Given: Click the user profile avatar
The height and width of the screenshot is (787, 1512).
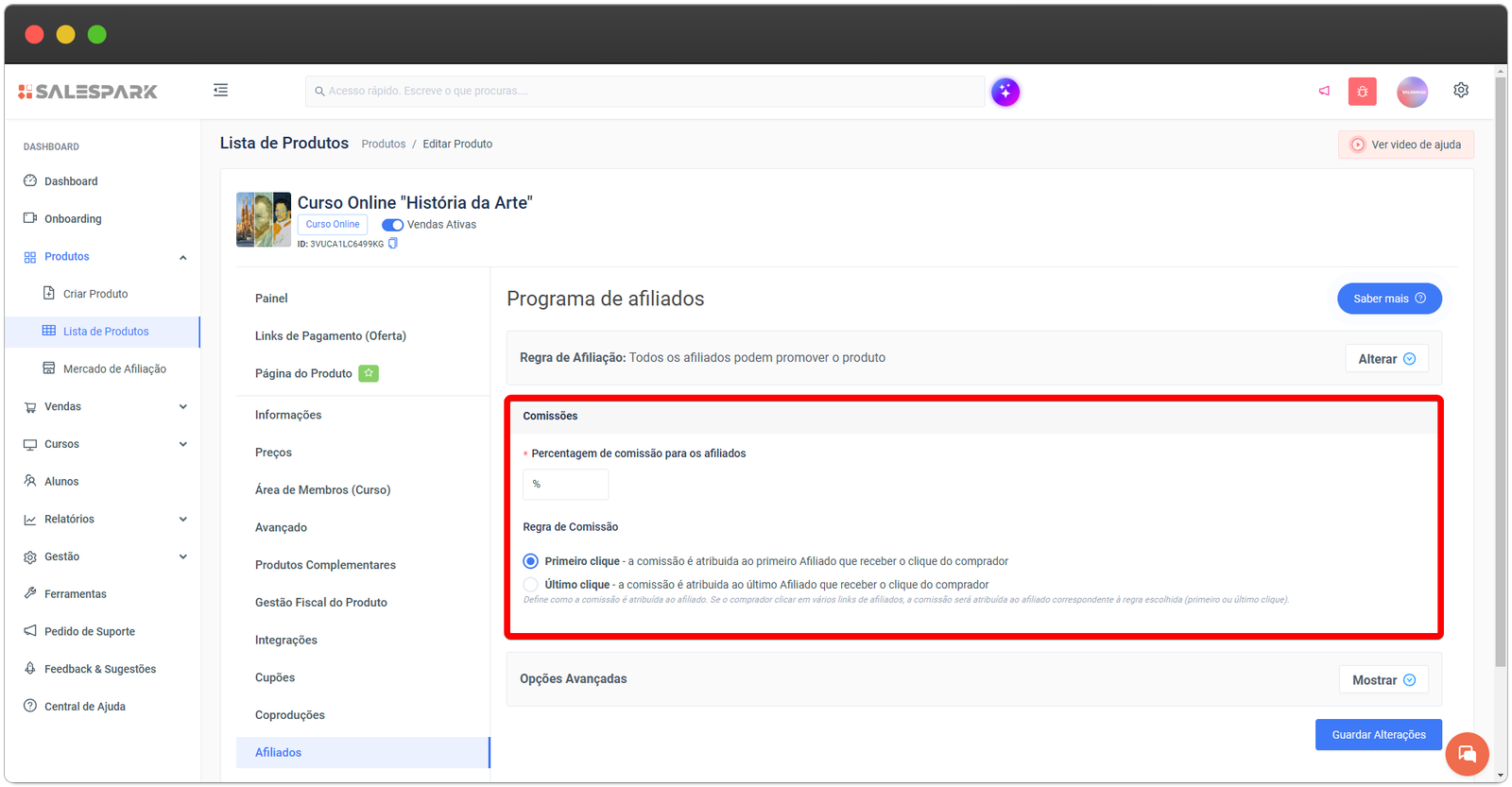Looking at the screenshot, I should point(1412,92).
